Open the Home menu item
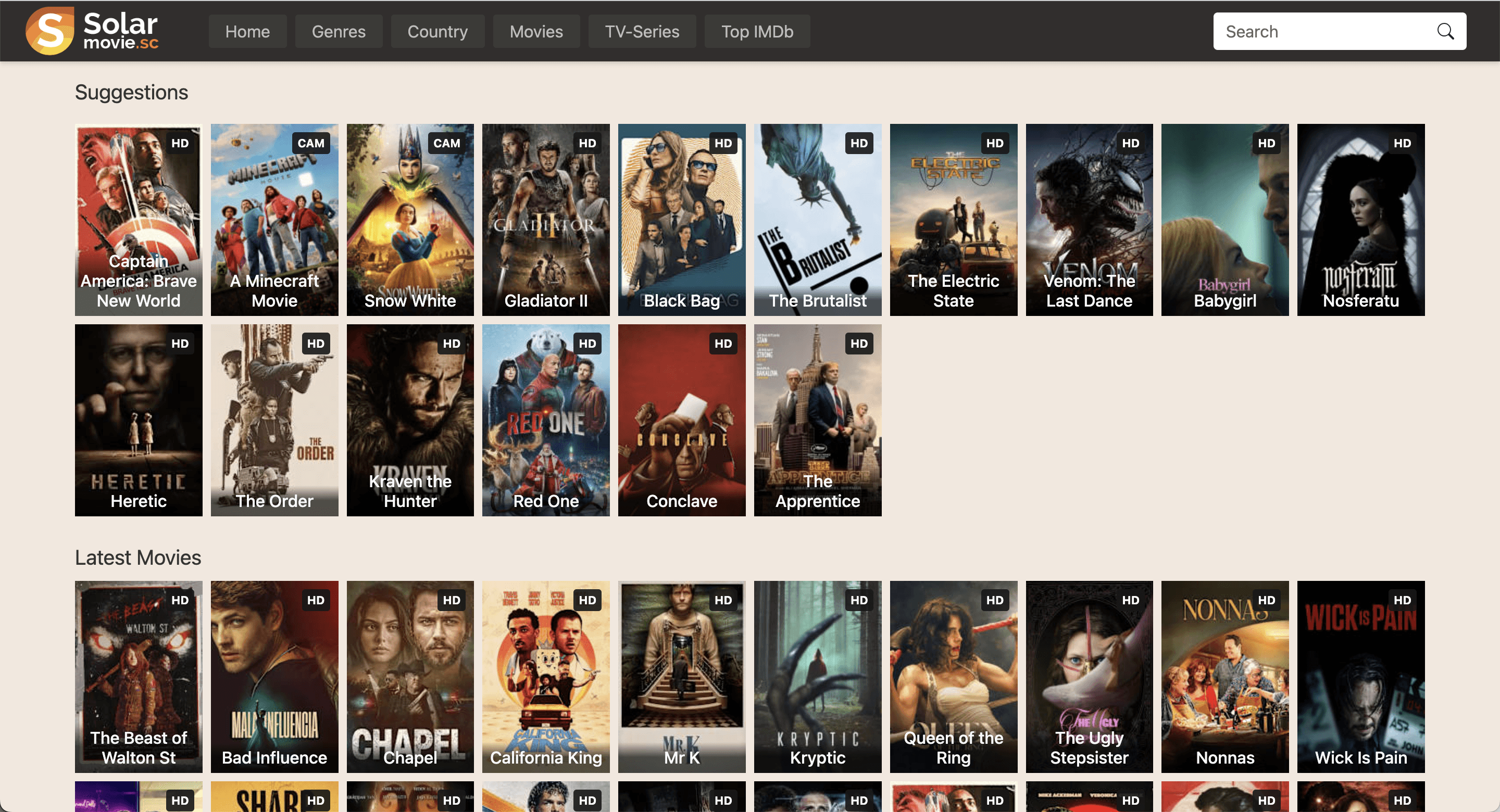The width and height of the screenshot is (1500, 812). pos(247,31)
